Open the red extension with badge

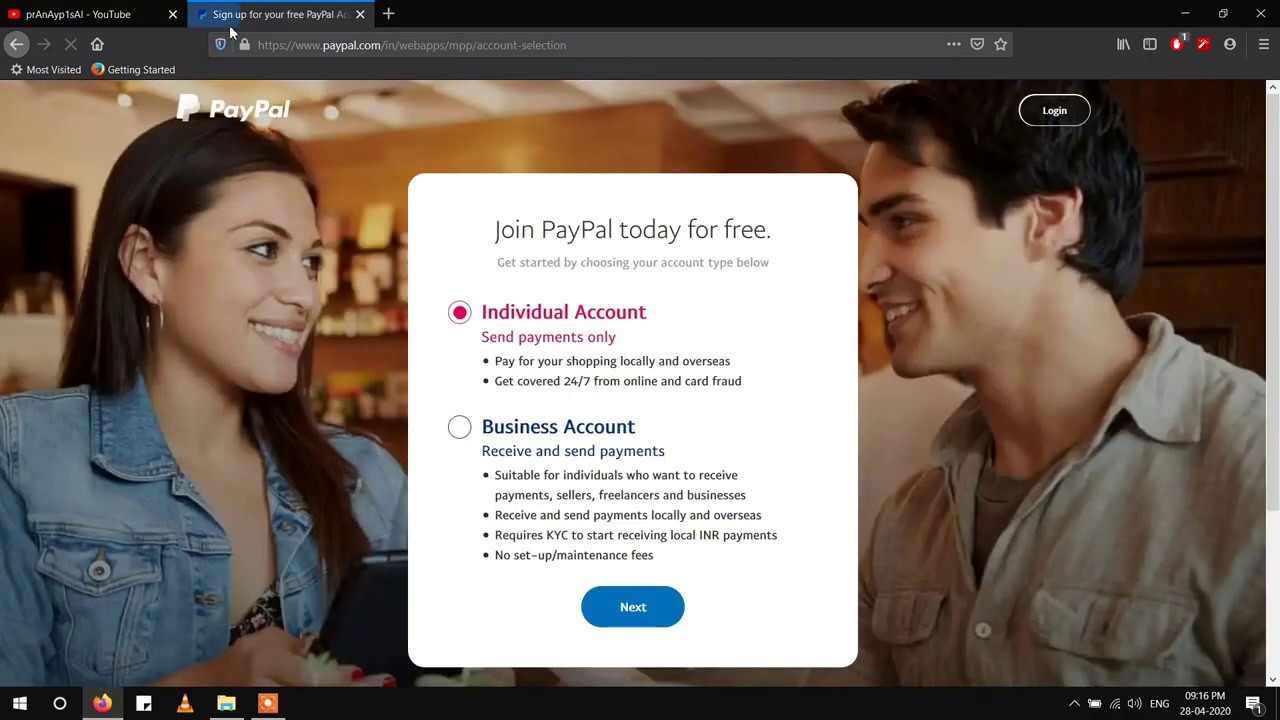[x=1177, y=43]
